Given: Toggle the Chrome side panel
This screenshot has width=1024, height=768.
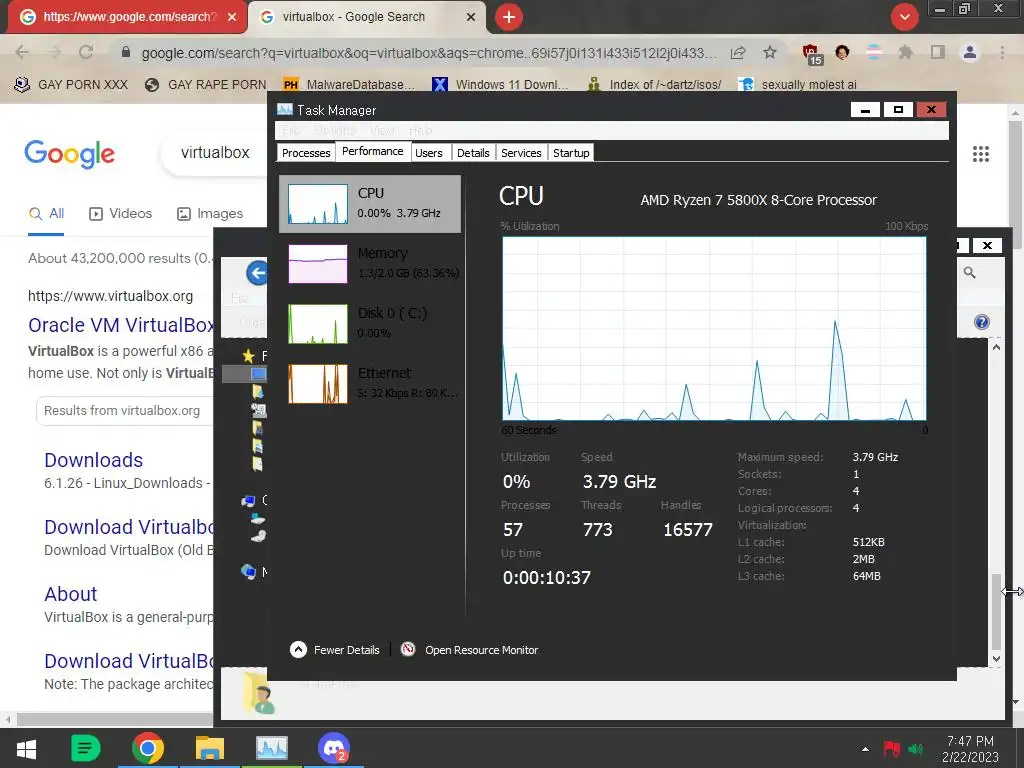Looking at the screenshot, I should (x=938, y=52).
